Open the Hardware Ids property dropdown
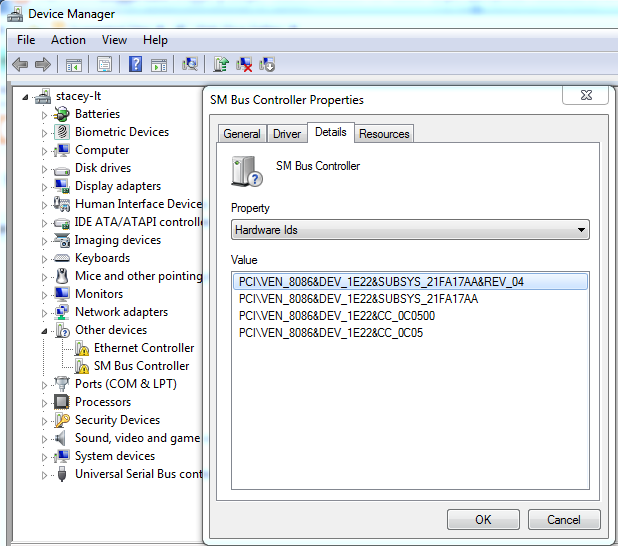 coord(410,230)
